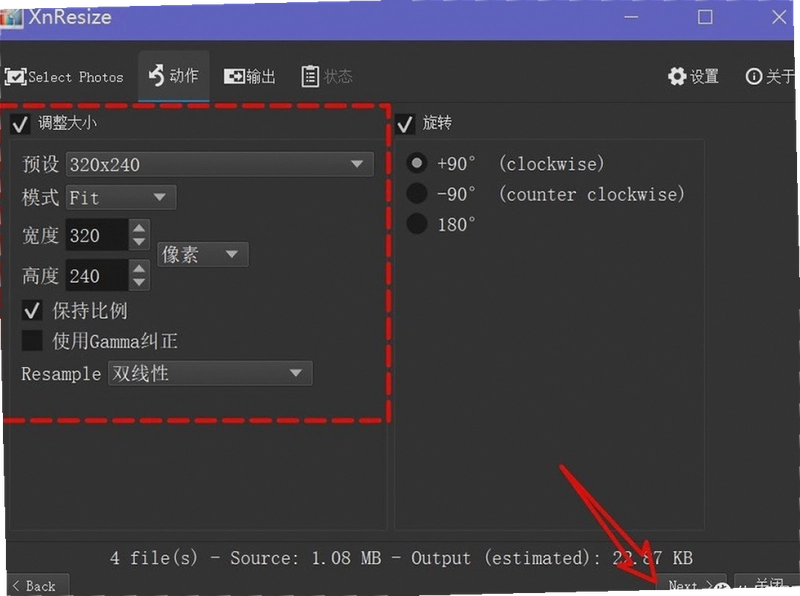Open the Select Photos tab

(x=64, y=77)
